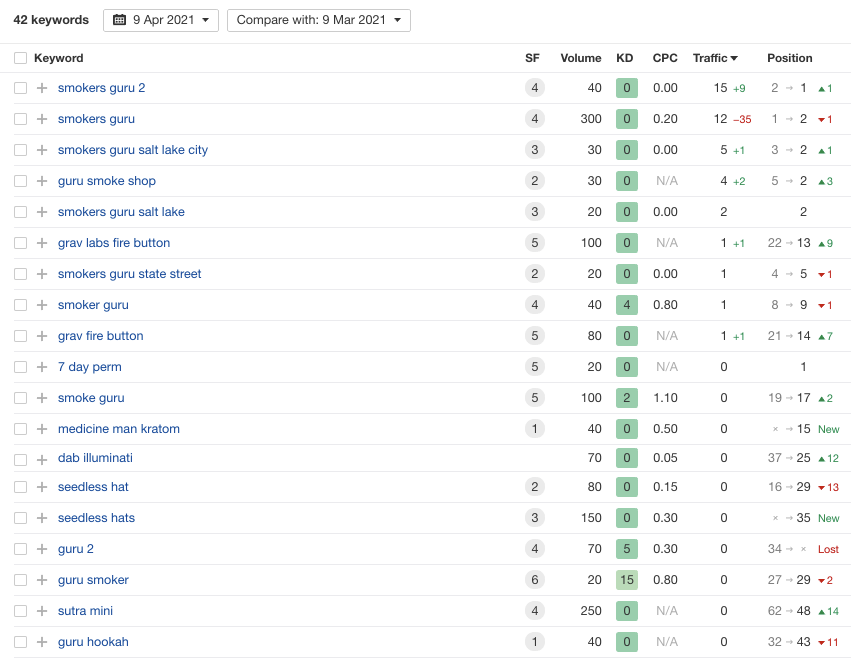Click plus icon next to sutra mini
The height and width of the screenshot is (660, 851).
coord(42,611)
